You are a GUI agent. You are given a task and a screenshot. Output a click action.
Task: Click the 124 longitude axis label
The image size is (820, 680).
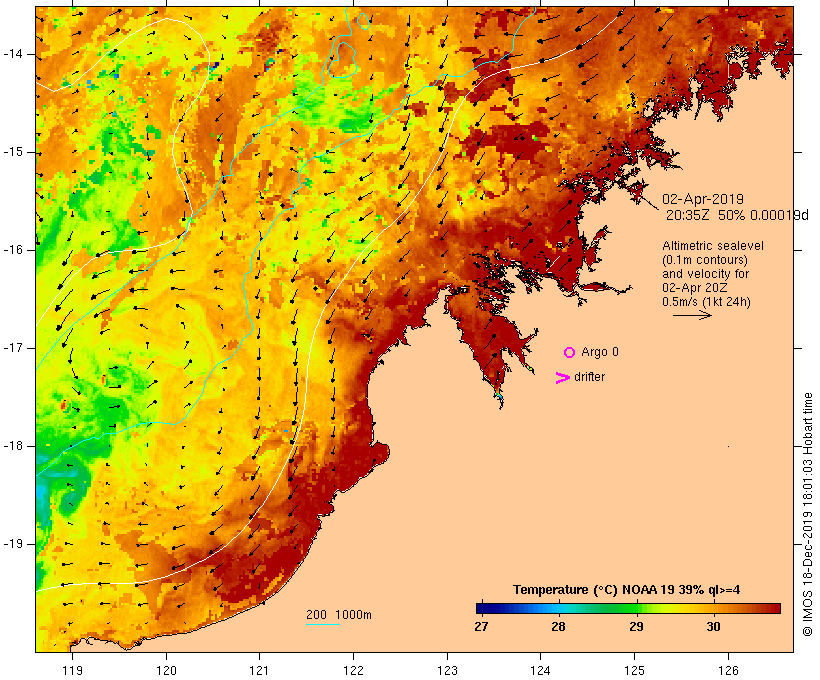point(540,670)
